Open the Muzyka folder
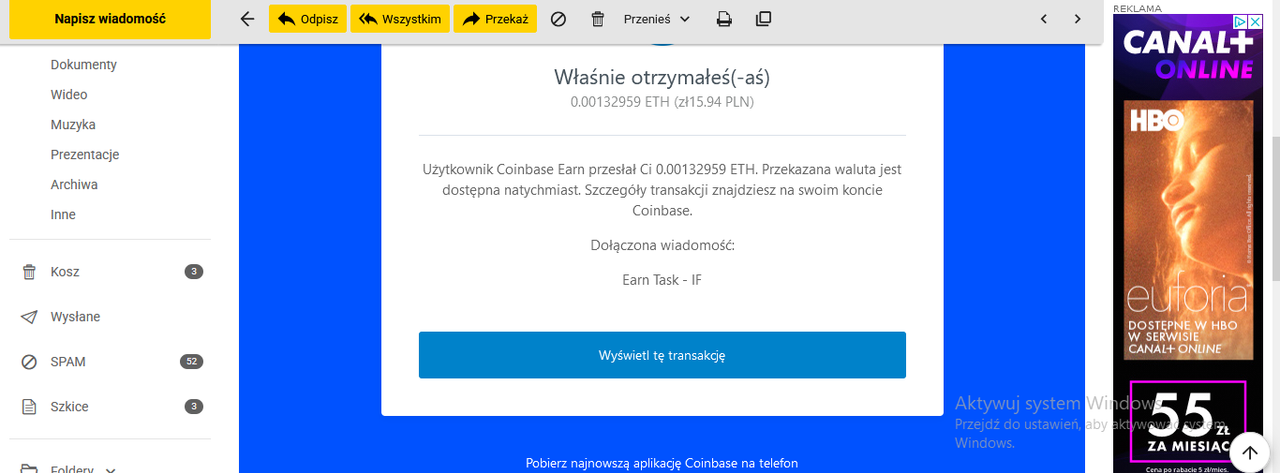The height and width of the screenshot is (473, 1280). click(73, 125)
